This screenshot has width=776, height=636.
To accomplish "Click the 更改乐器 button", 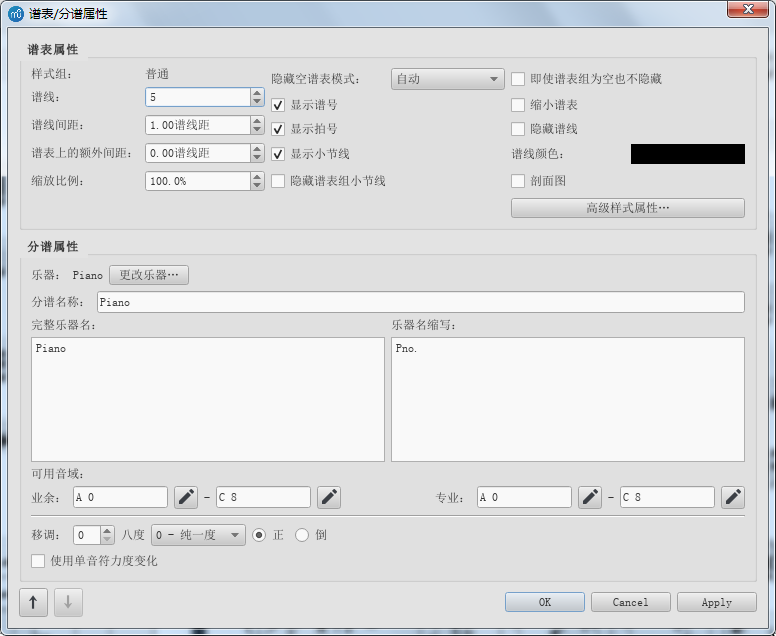I will (148, 275).
